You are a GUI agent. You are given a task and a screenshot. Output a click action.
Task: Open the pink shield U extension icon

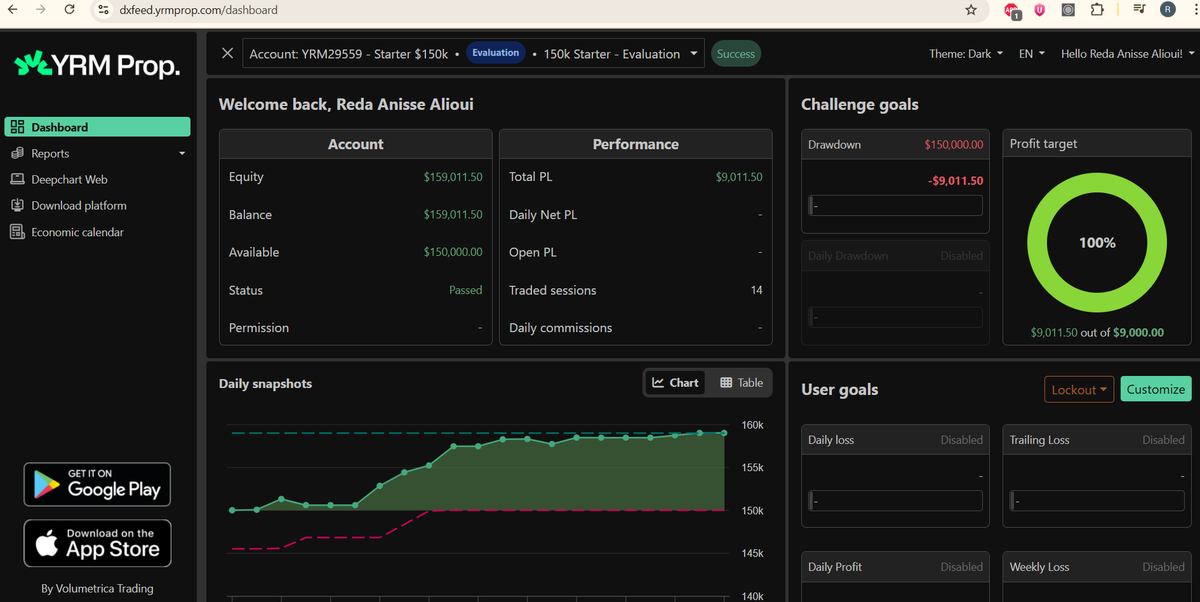pos(1040,9)
